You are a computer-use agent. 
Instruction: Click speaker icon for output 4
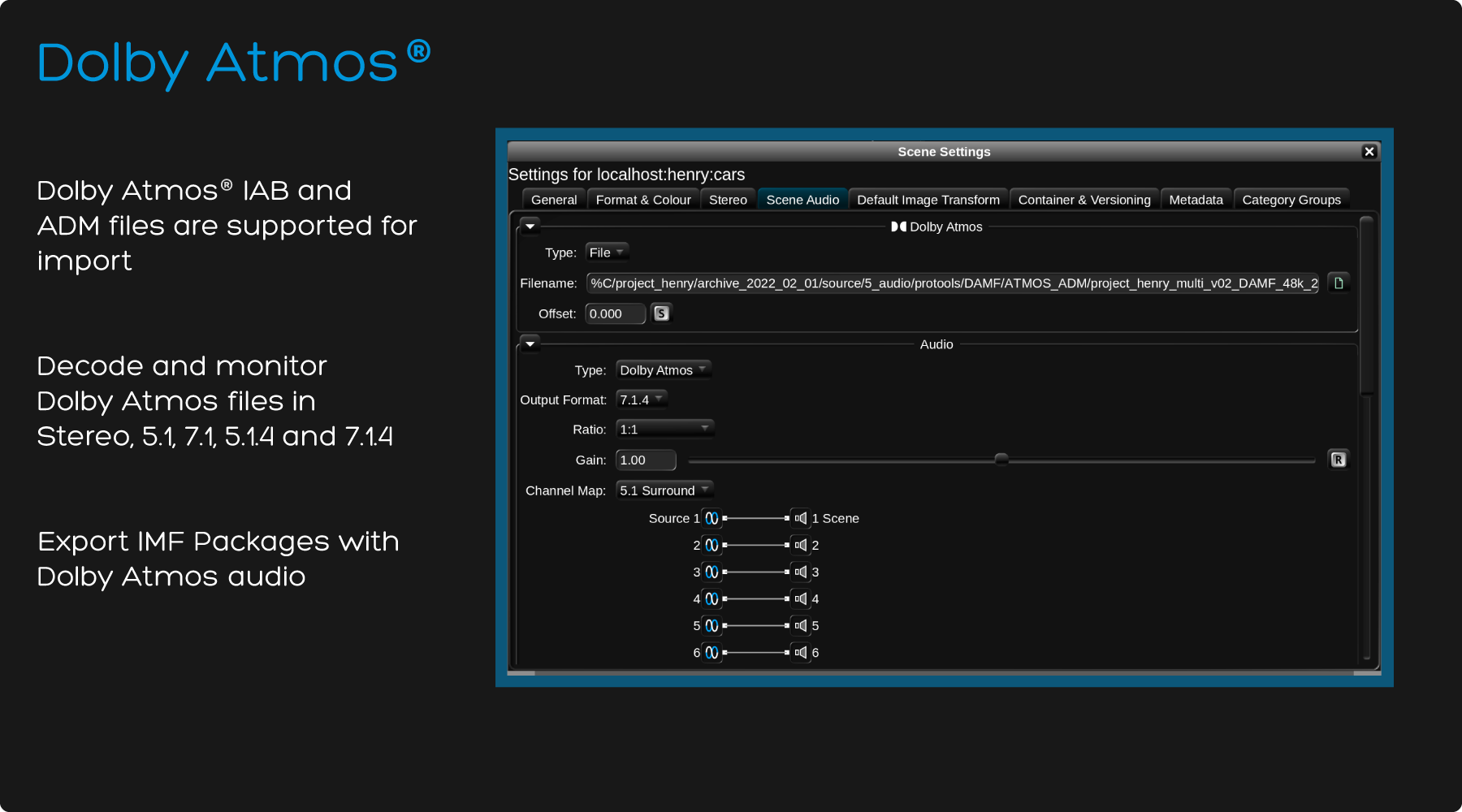coord(801,598)
